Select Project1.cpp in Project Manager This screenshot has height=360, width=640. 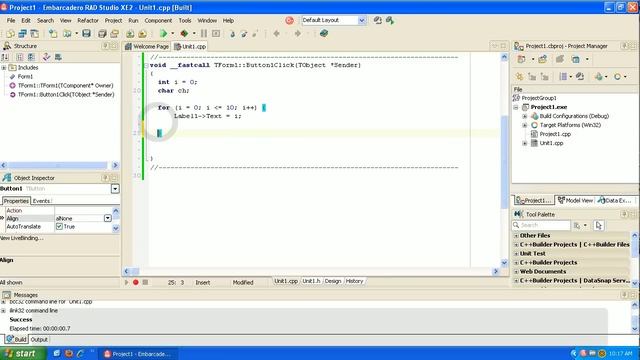coord(555,134)
